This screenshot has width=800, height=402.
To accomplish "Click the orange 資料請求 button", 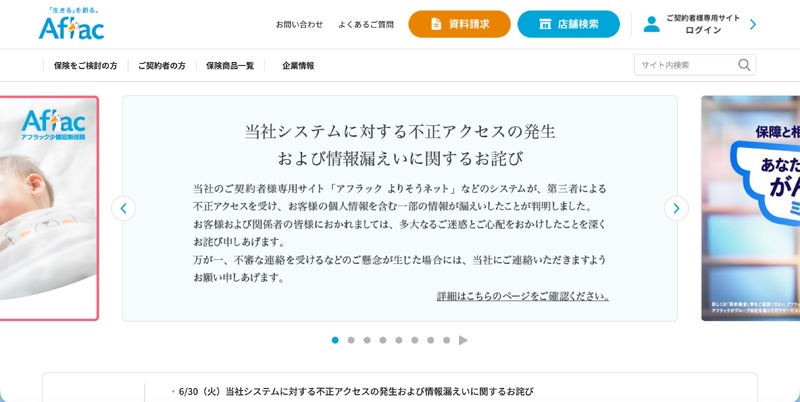I will 459,24.
